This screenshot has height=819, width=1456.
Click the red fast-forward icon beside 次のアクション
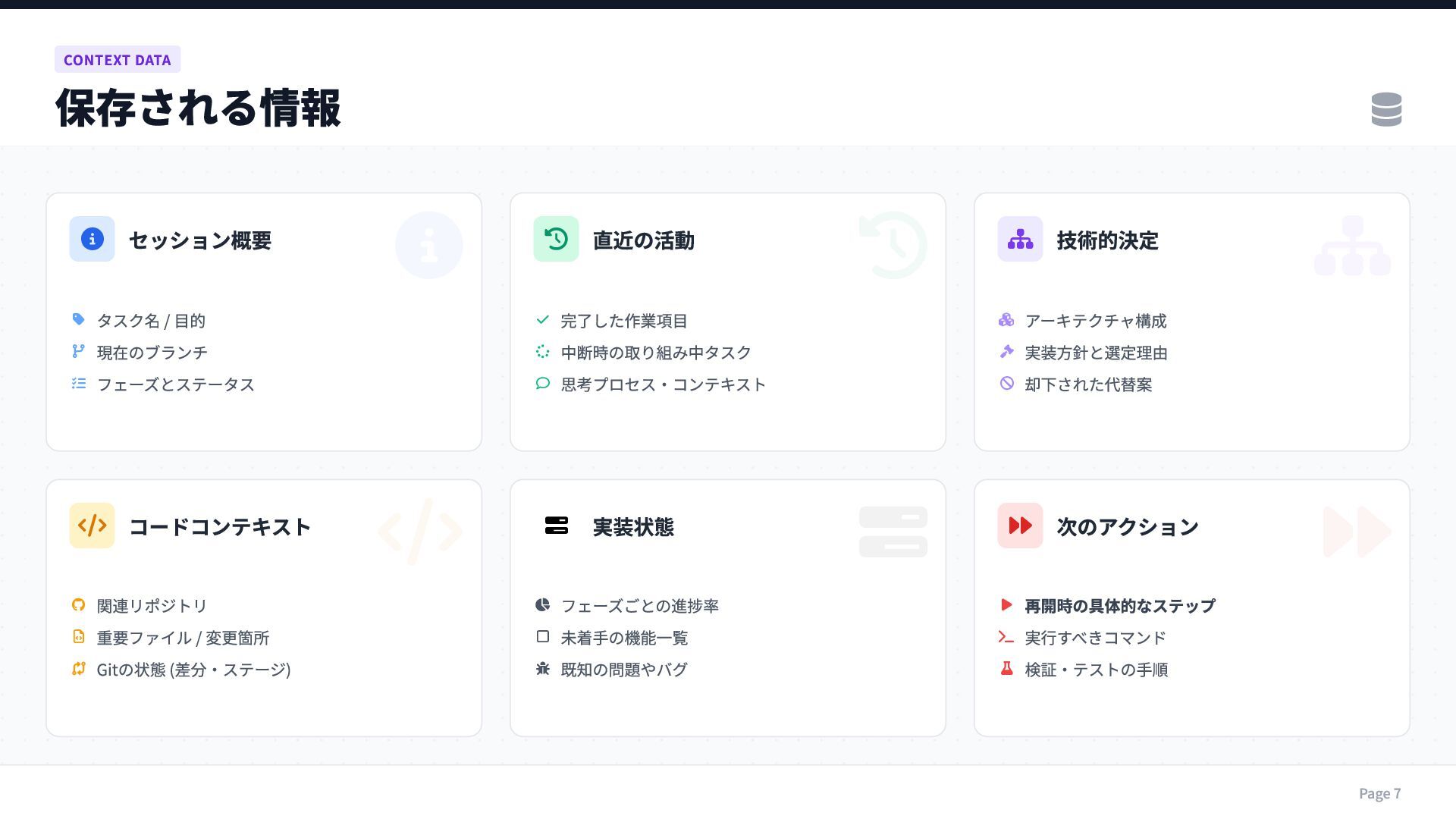click(1020, 526)
